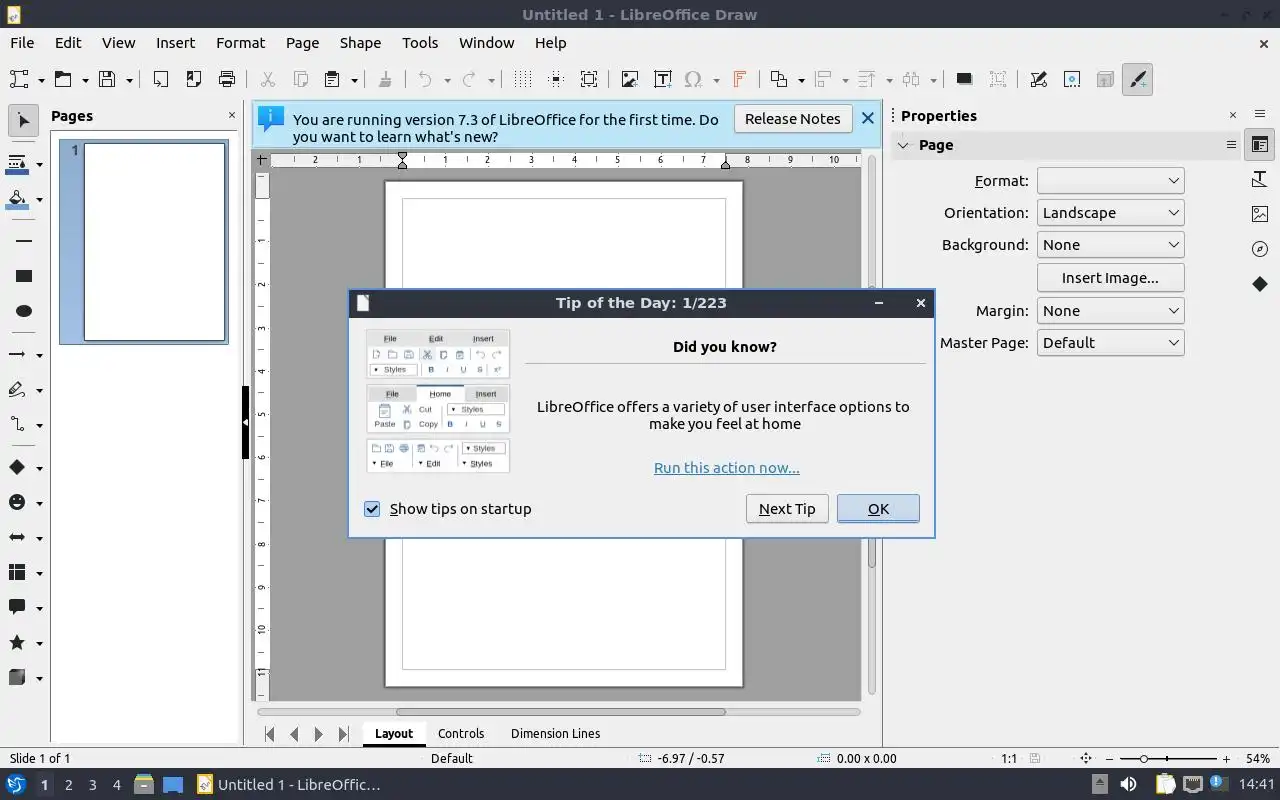This screenshot has width=1280, height=800.
Task: Click the Insert Text Box icon
Action: pyautogui.click(x=662, y=79)
